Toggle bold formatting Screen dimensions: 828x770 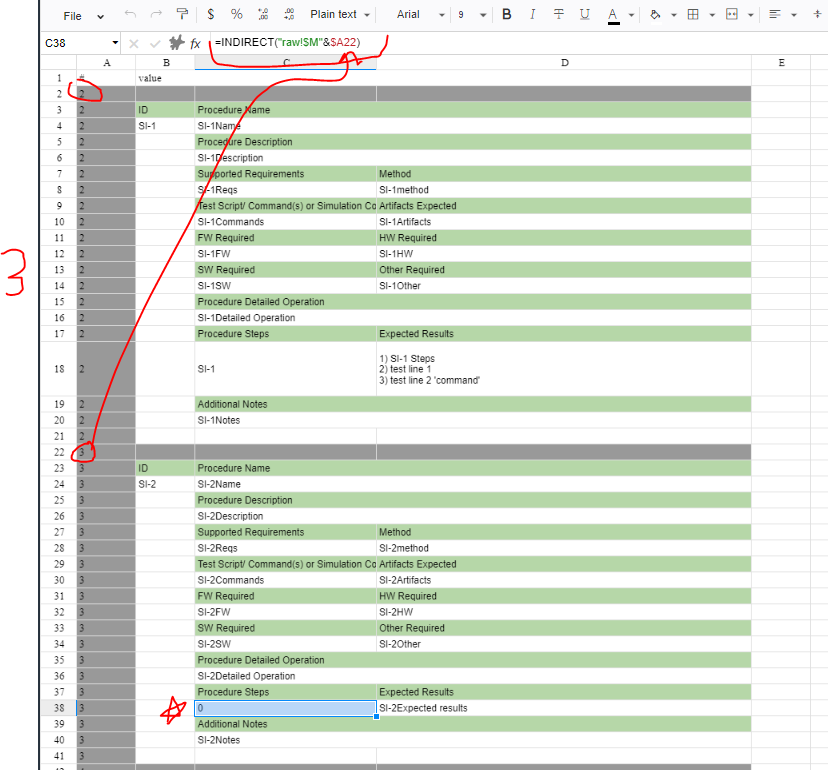(x=506, y=15)
